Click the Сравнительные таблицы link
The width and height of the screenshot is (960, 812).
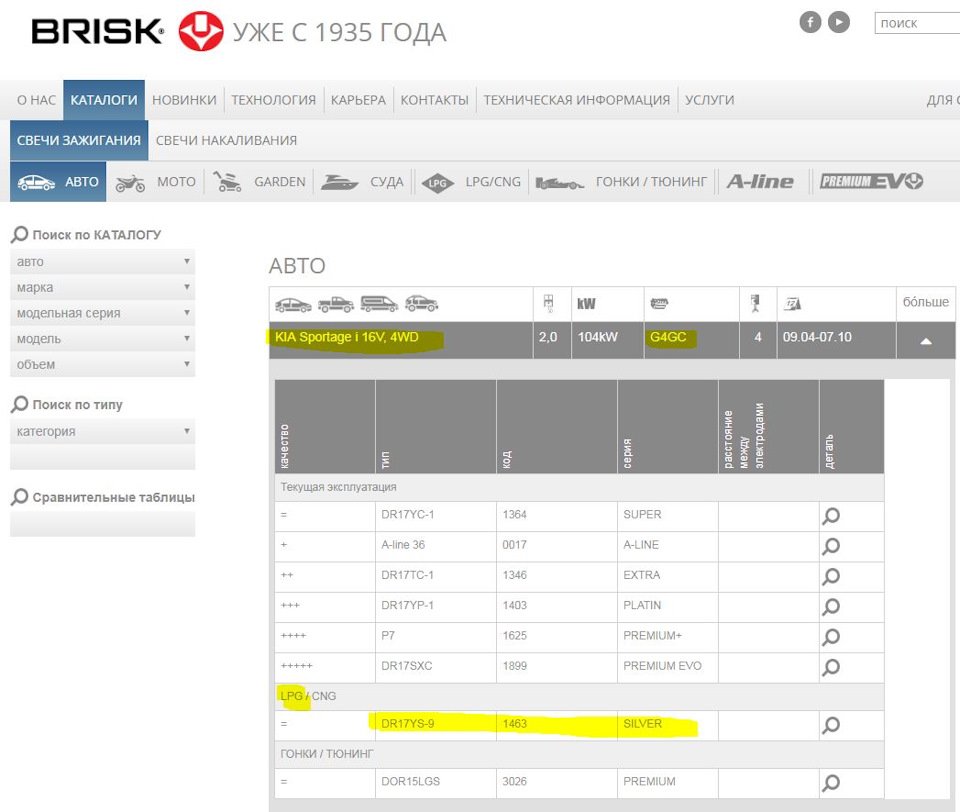point(113,497)
